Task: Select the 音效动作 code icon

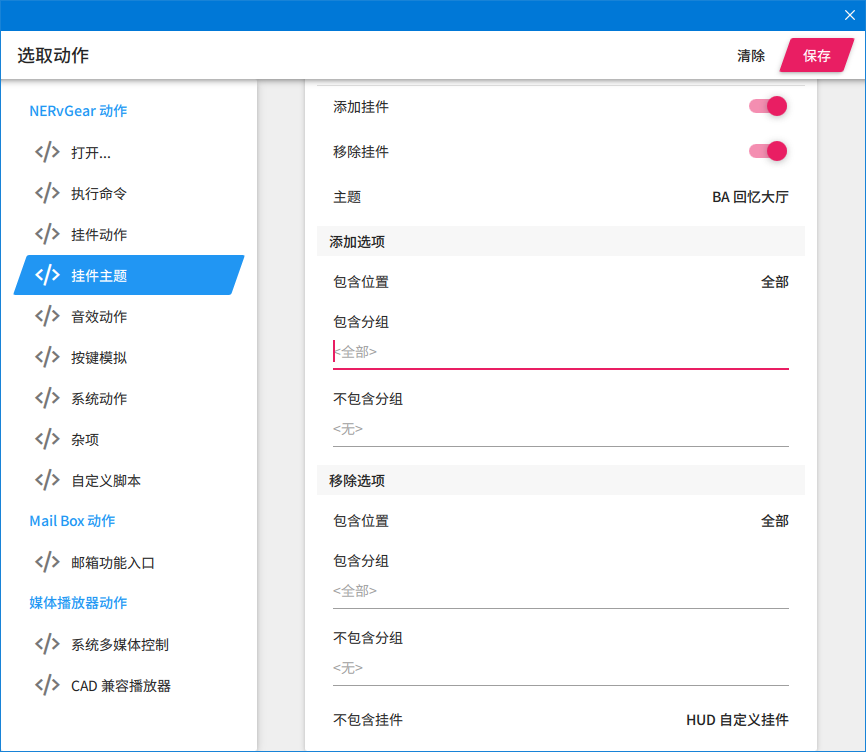Action: coord(47,316)
